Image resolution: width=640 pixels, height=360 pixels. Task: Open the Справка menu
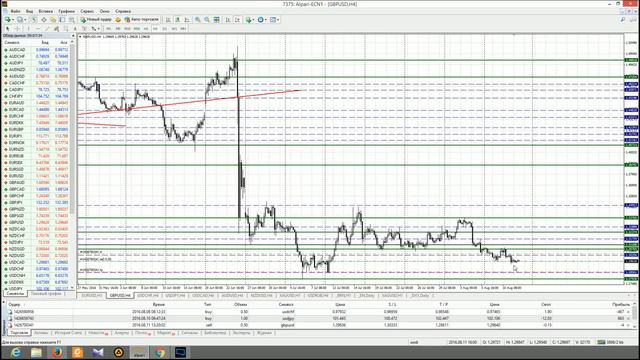tap(123, 11)
